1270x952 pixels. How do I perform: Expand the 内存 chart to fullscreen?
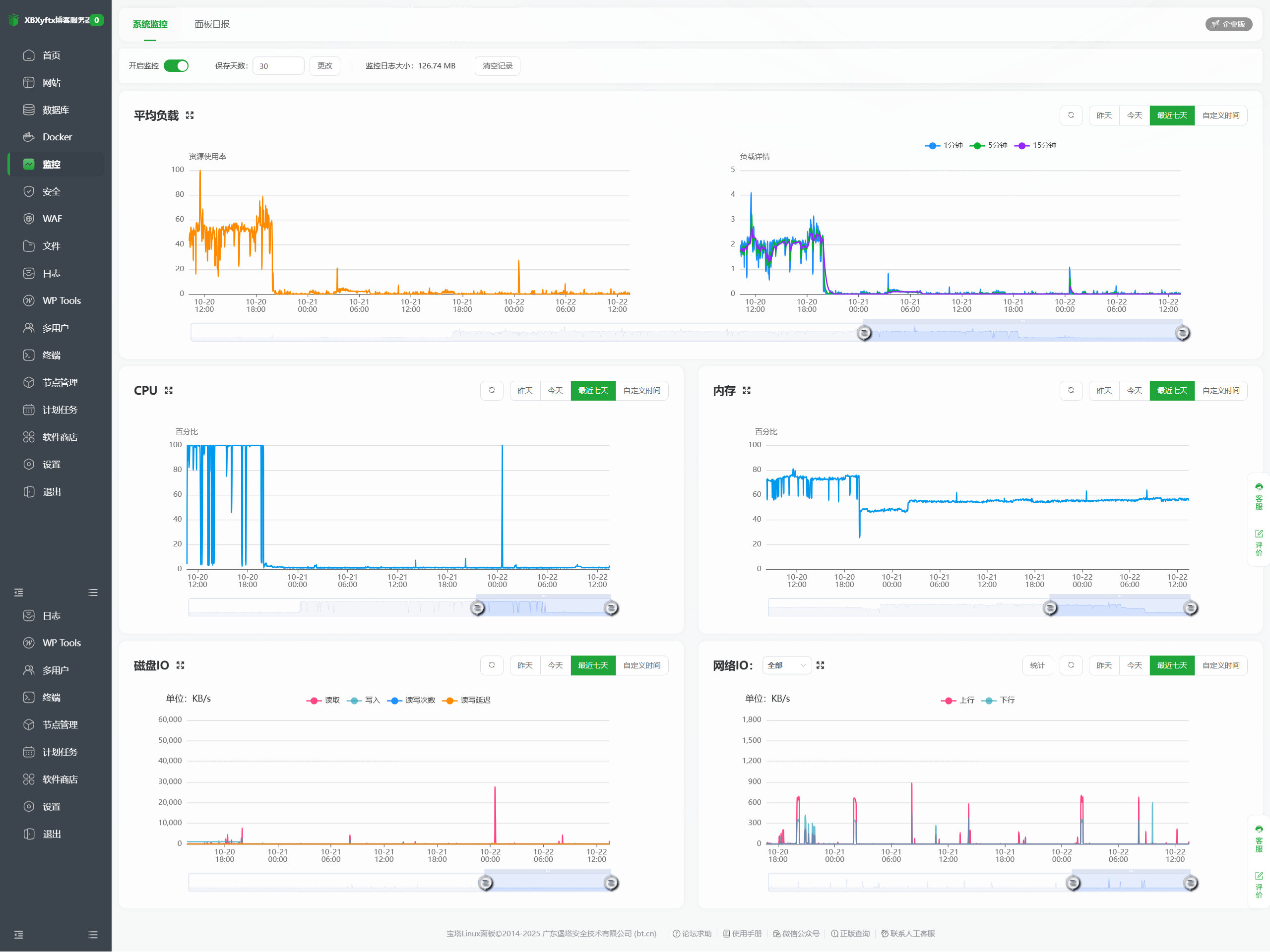(747, 390)
